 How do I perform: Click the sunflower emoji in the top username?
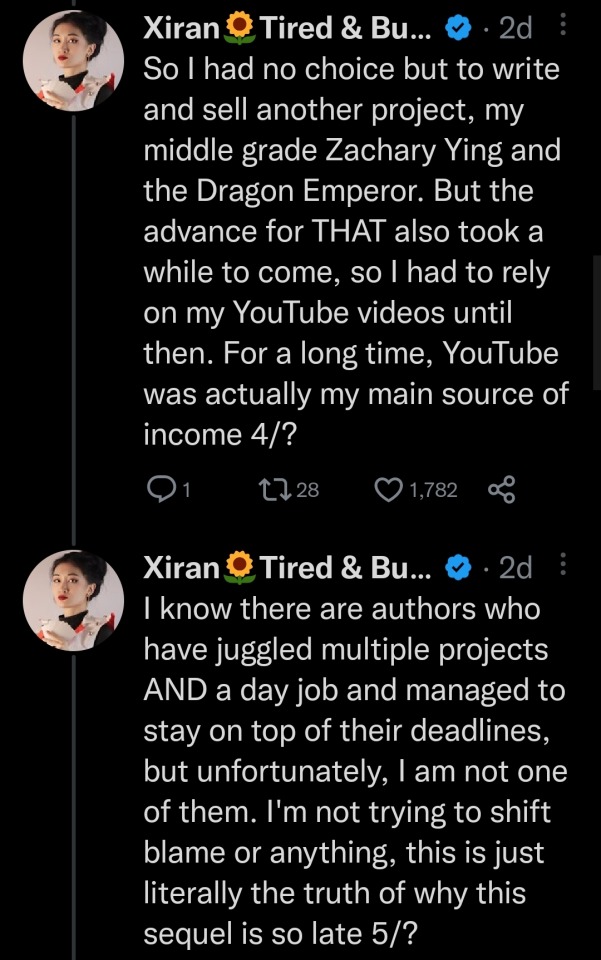[x=239, y=30]
